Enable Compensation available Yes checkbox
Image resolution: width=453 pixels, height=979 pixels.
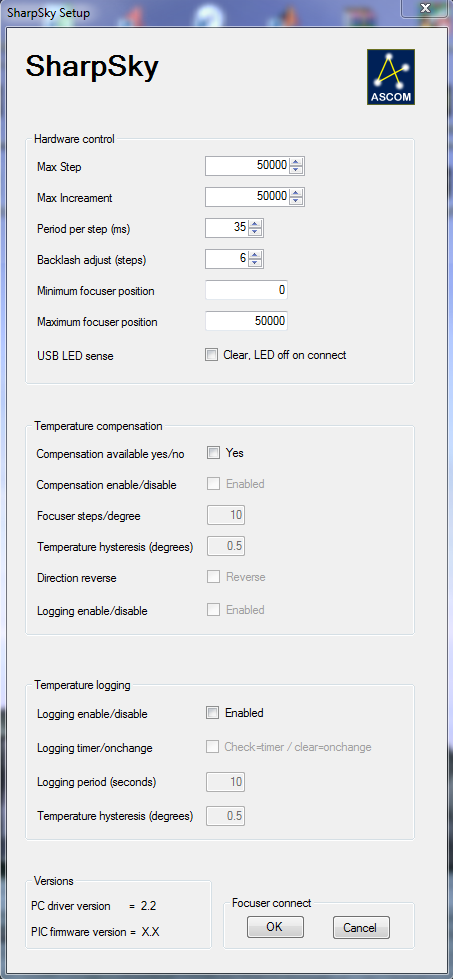pos(213,453)
